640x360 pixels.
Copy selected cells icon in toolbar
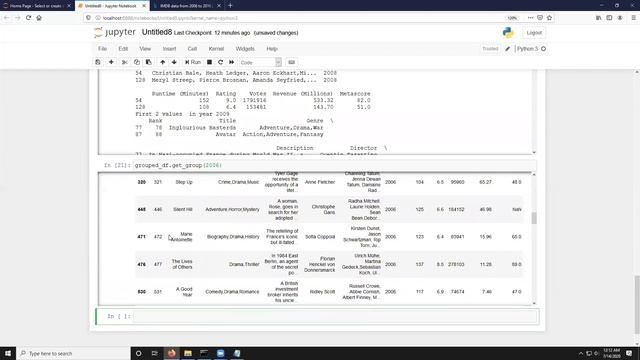pyautogui.click(x=137, y=62)
